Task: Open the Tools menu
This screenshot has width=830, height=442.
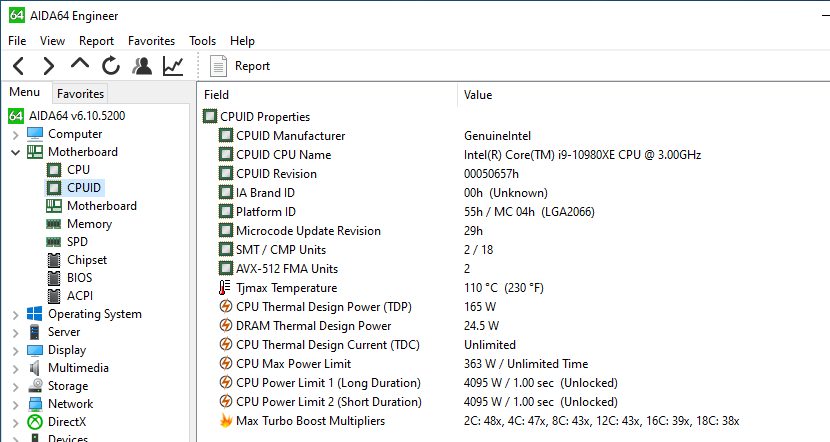Action: tap(202, 41)
